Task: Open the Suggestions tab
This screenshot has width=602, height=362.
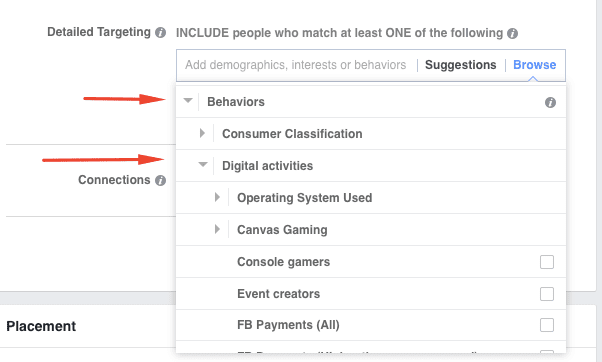Action: pyautogui.click(x=460, y=65)
